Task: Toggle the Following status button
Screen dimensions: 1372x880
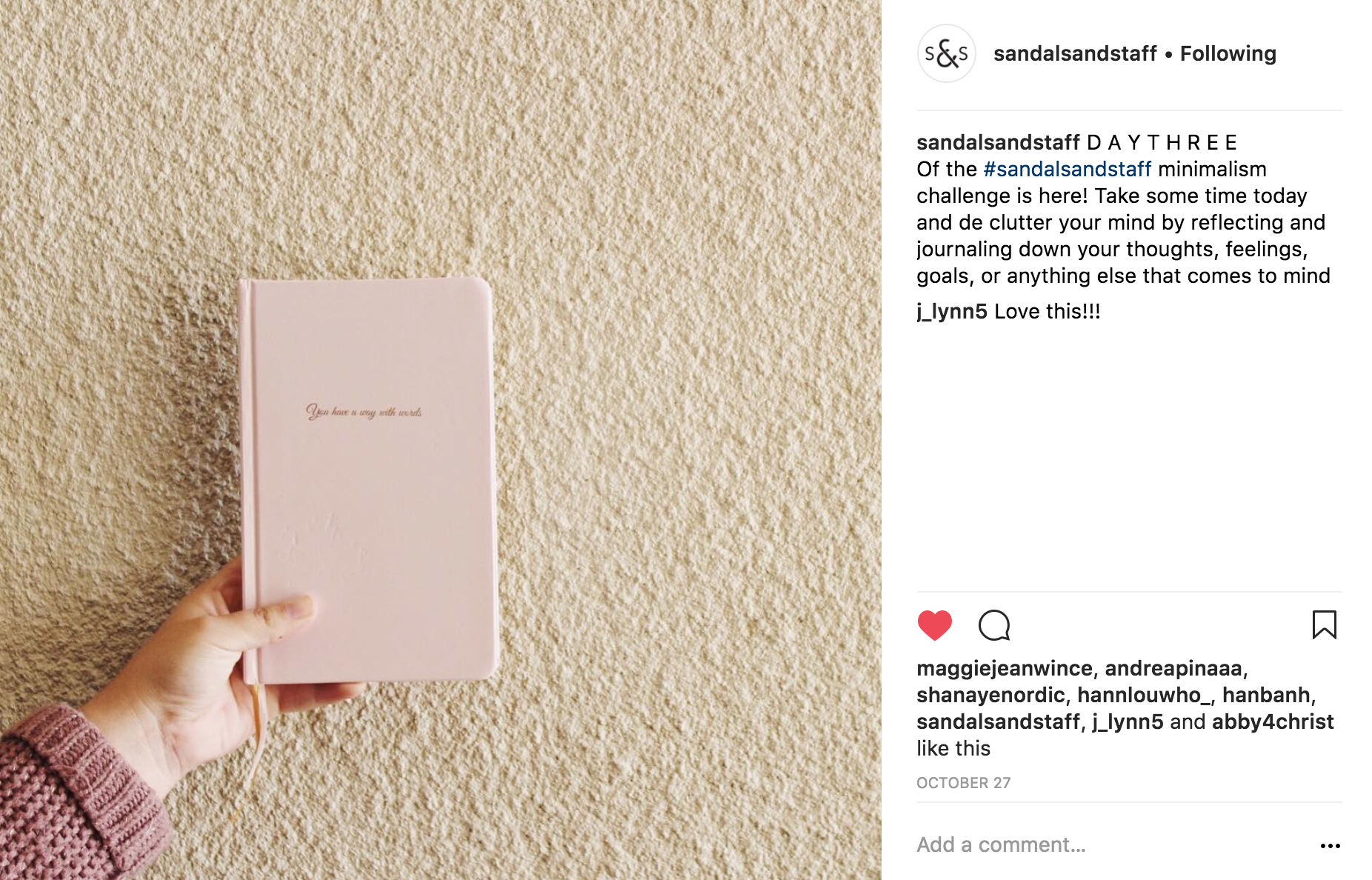Action: 1228,53
